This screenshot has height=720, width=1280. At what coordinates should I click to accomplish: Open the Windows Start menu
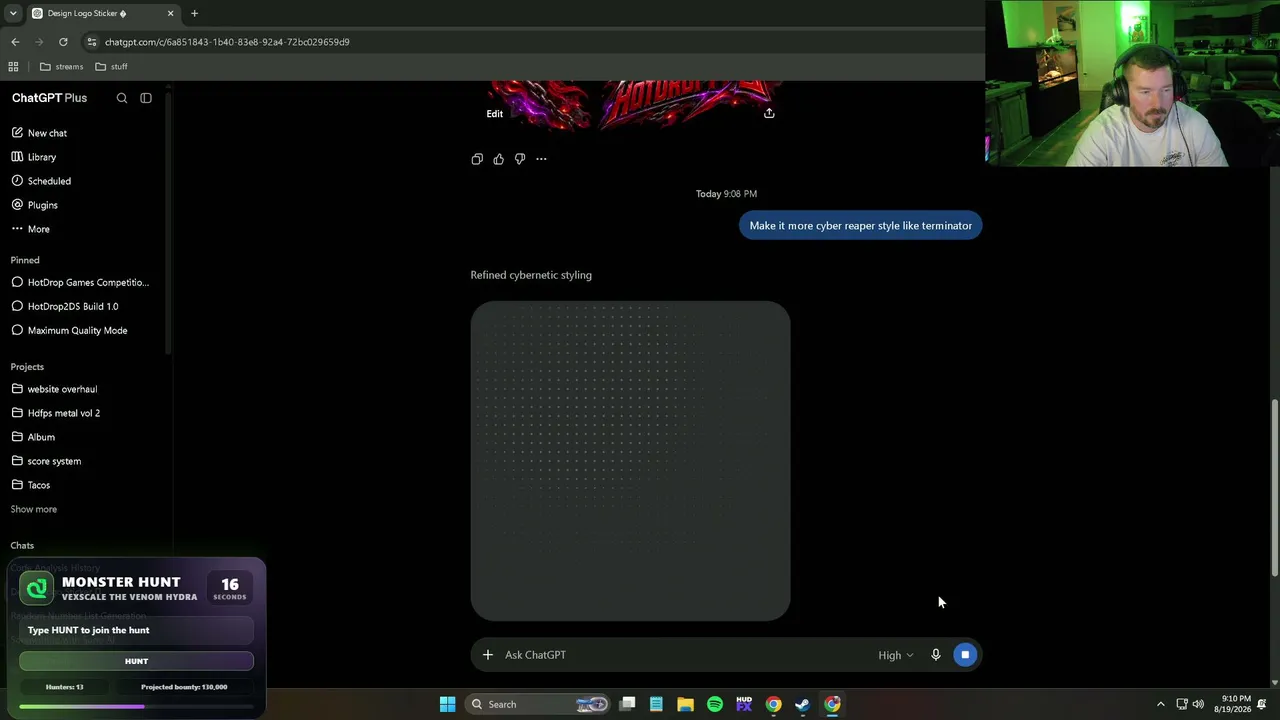(x=448, y=704)
